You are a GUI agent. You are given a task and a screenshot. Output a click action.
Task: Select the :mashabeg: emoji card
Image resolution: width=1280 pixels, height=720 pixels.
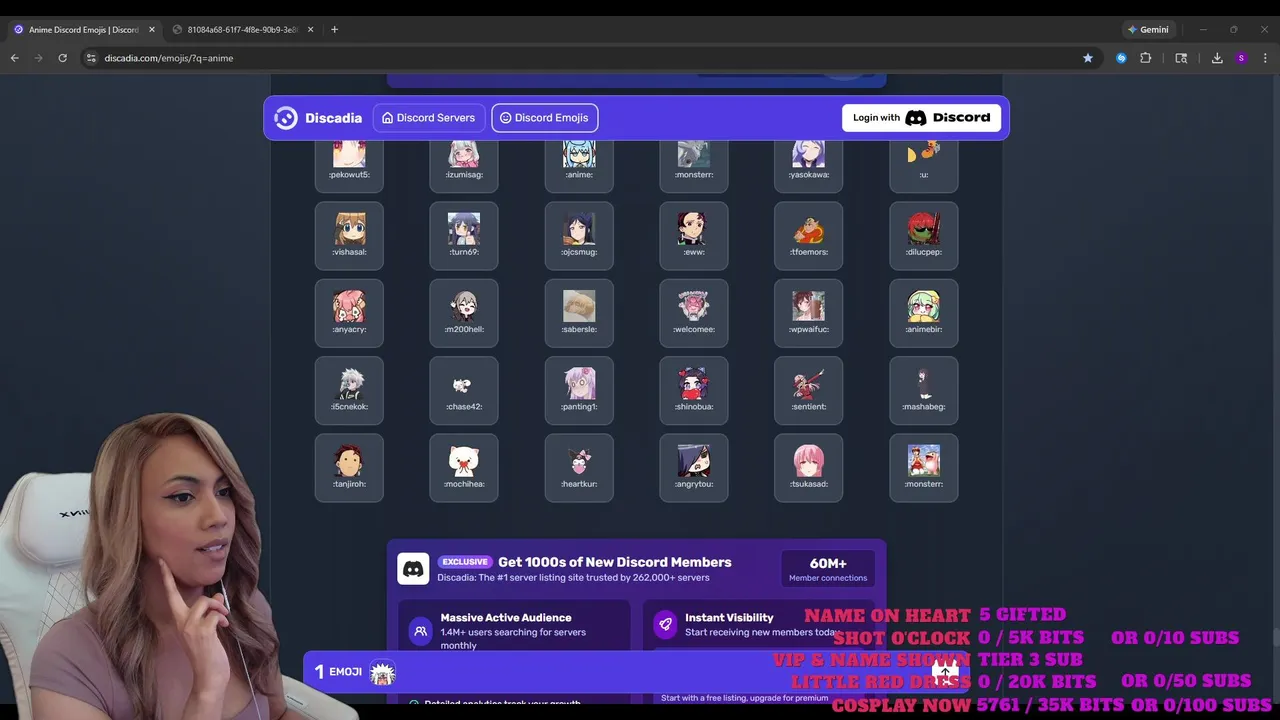click(x=924, y=390)
